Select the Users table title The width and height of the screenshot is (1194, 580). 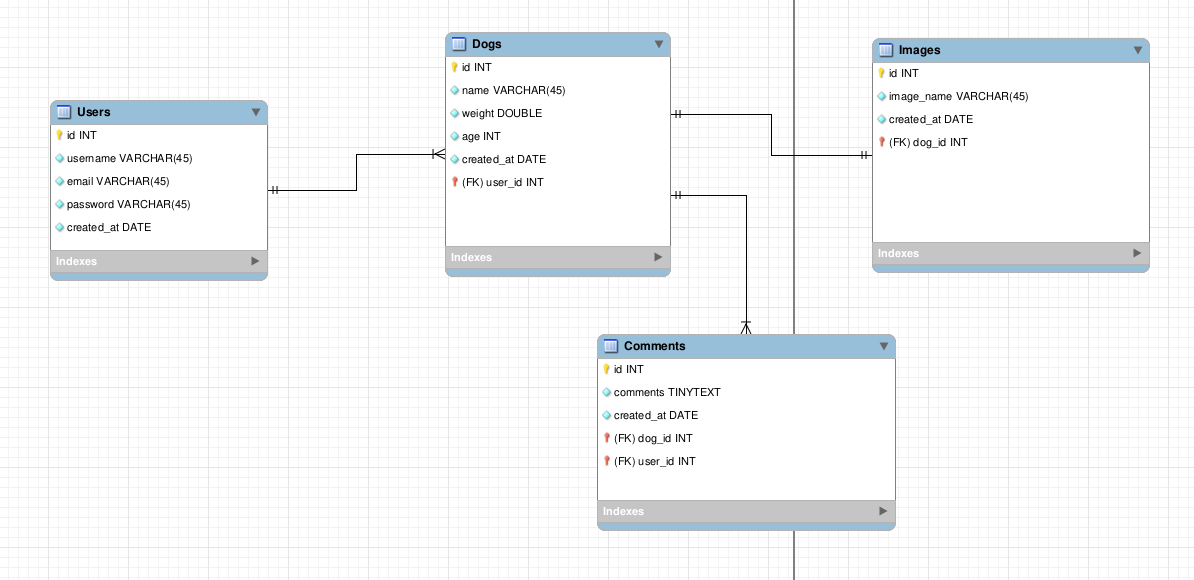coord(94,112)
